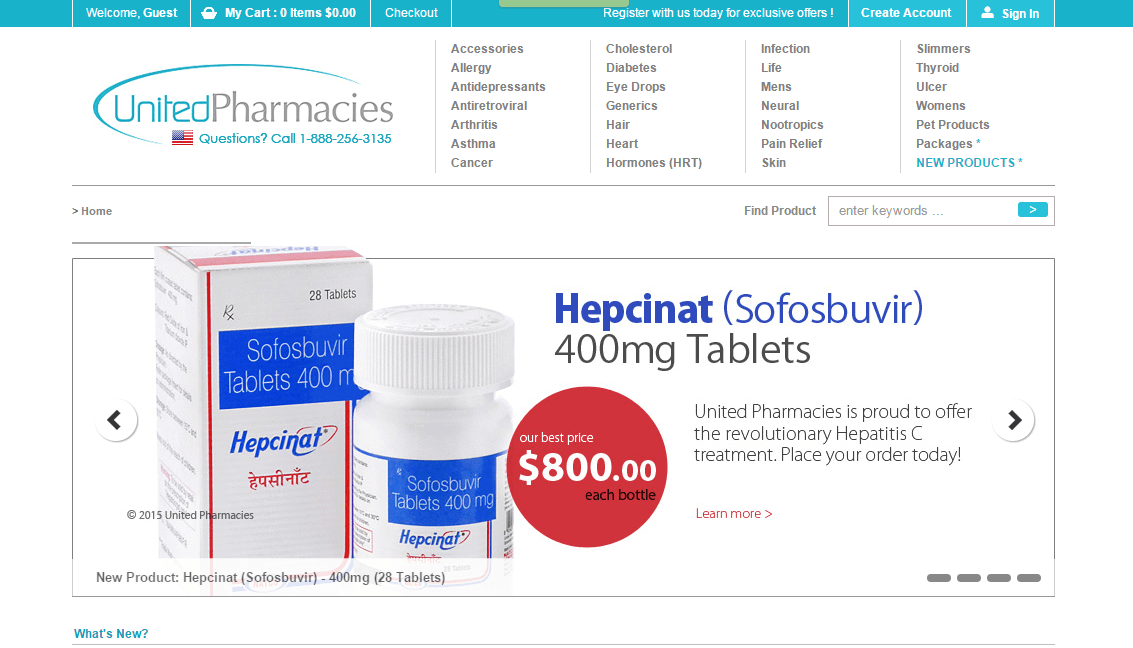
Task: Go to Checkout
Action: click(411, 13)
